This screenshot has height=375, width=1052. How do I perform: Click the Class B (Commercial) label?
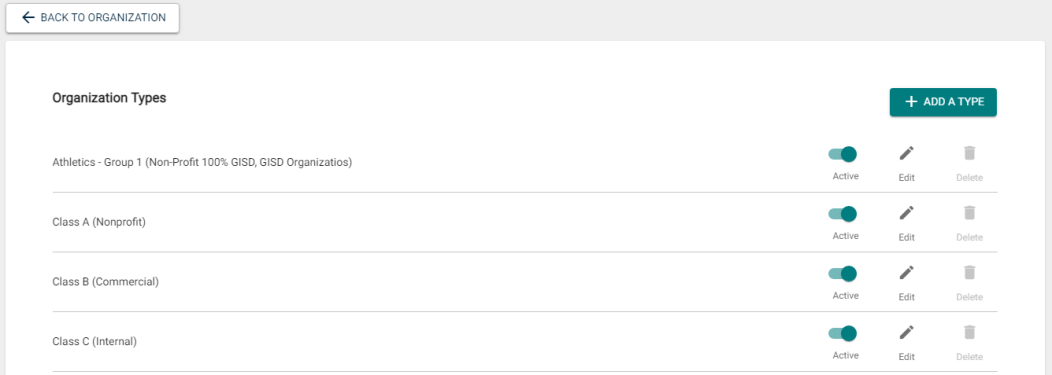point(106,282)
